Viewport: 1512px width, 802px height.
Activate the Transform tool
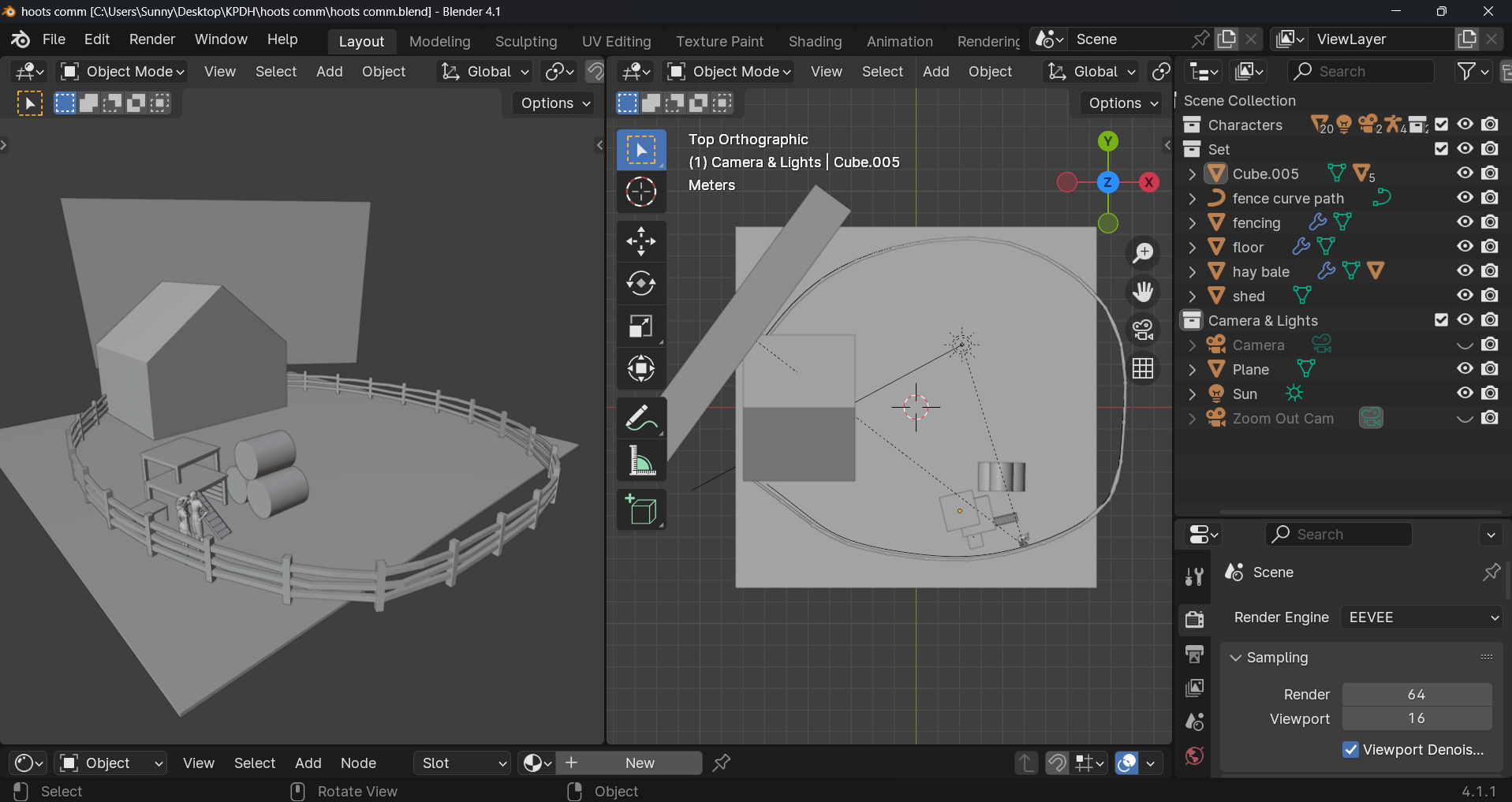(x=641, y=368)
